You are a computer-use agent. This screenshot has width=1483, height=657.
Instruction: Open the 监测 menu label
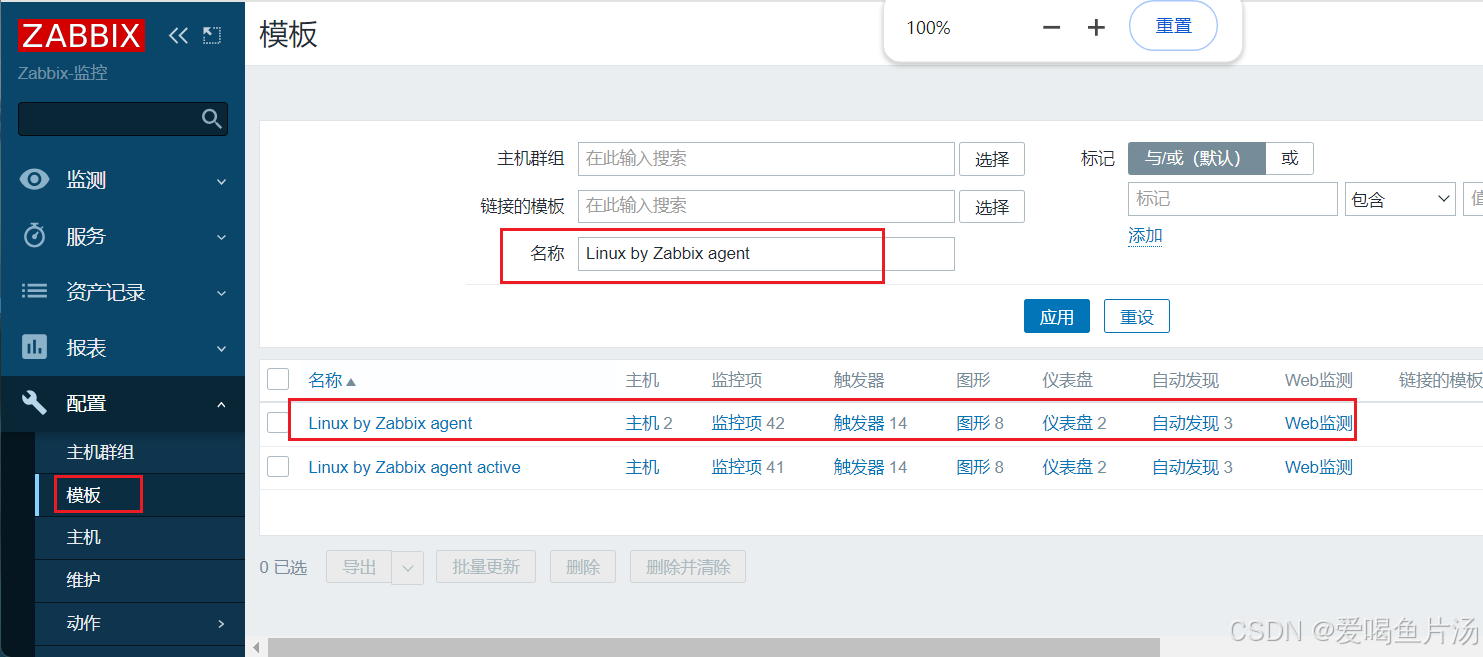(86, 180)
